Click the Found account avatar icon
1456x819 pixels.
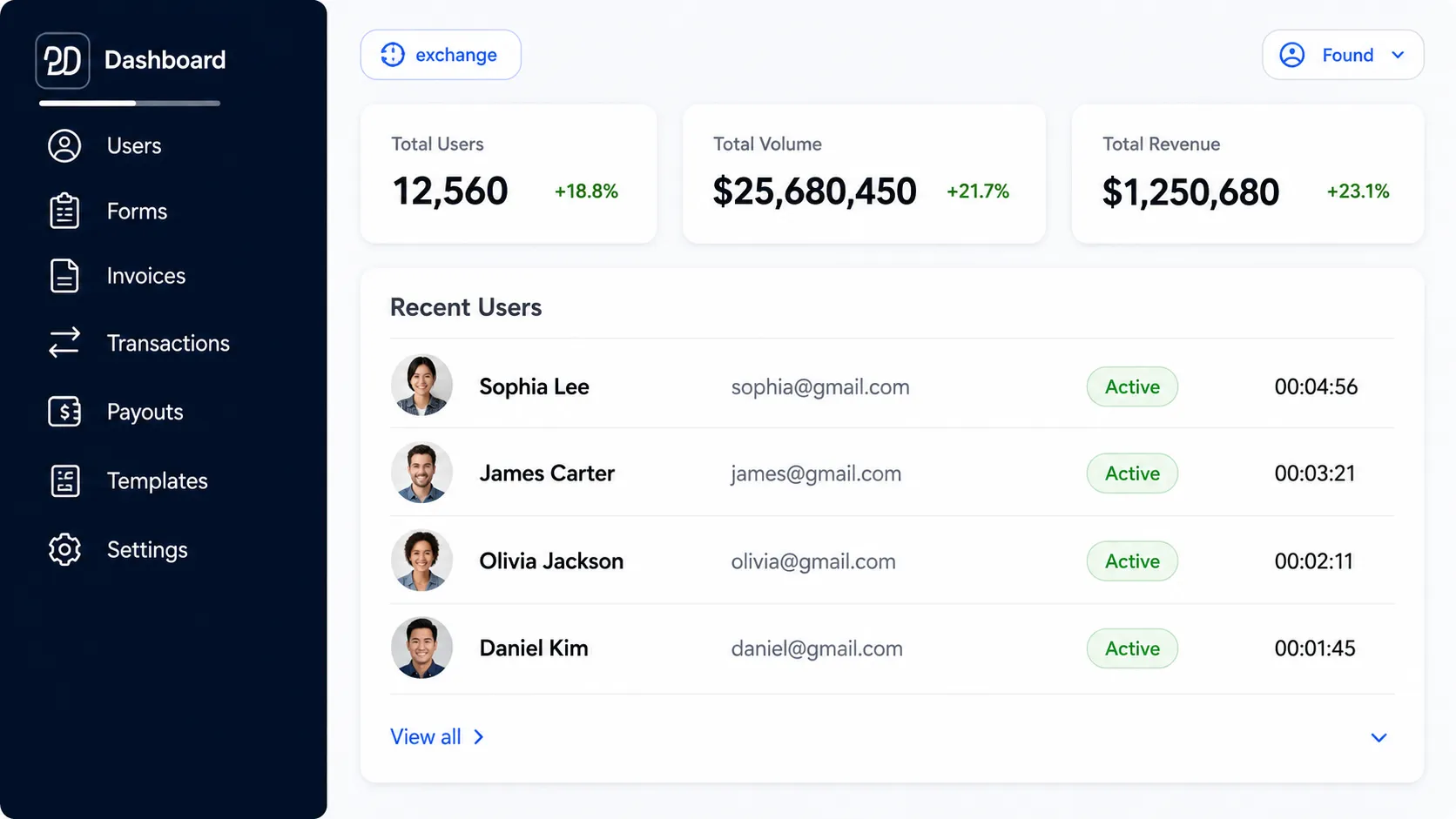coord(1292,55)
